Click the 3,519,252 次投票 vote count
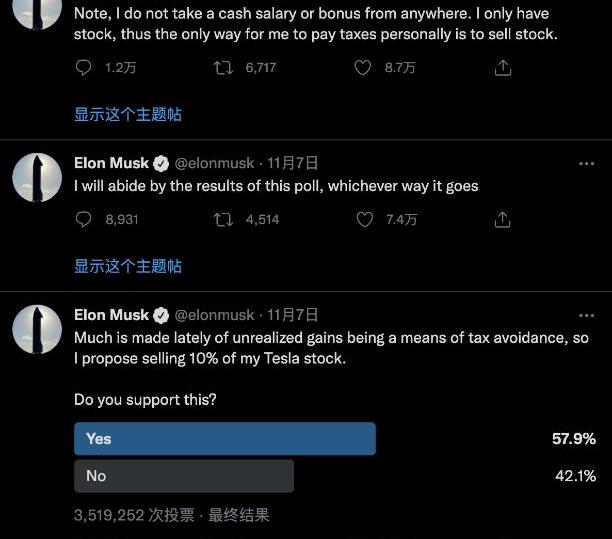 [133, 516]
